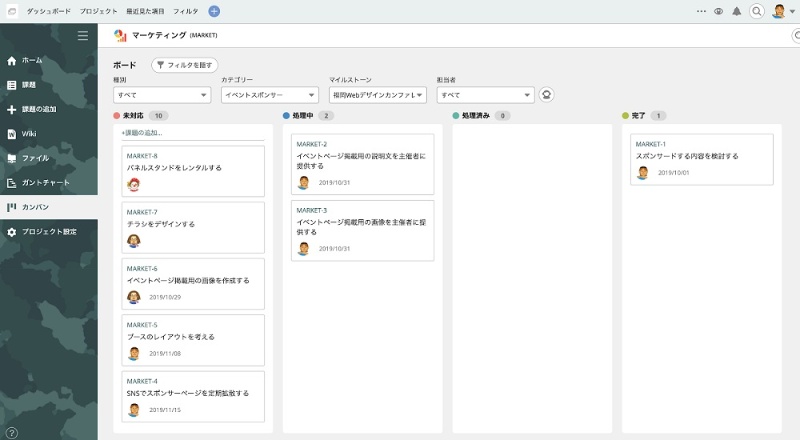This screenshot has height=440, width=800.
Task: Click the notification bell icon
Action: click(x=737, y=11)
